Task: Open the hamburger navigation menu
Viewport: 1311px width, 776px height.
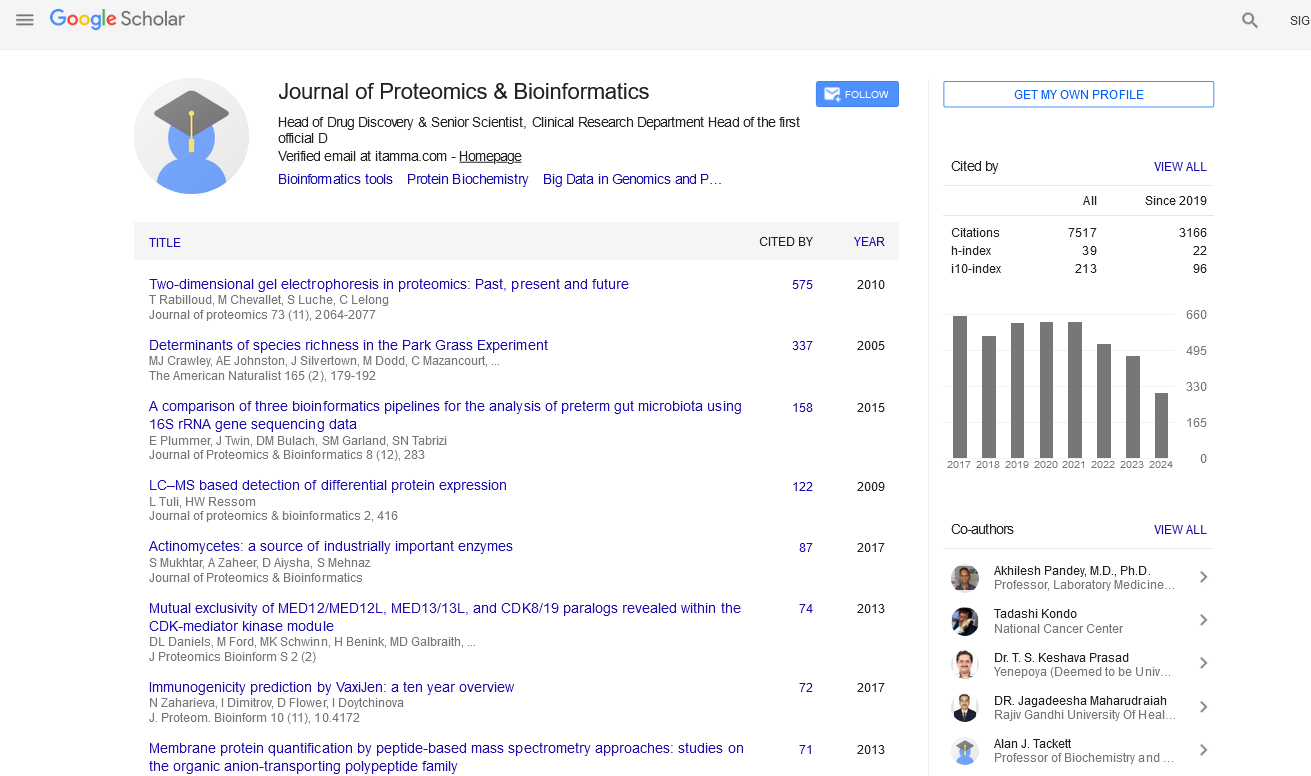Action: click(x=25, y=20)
